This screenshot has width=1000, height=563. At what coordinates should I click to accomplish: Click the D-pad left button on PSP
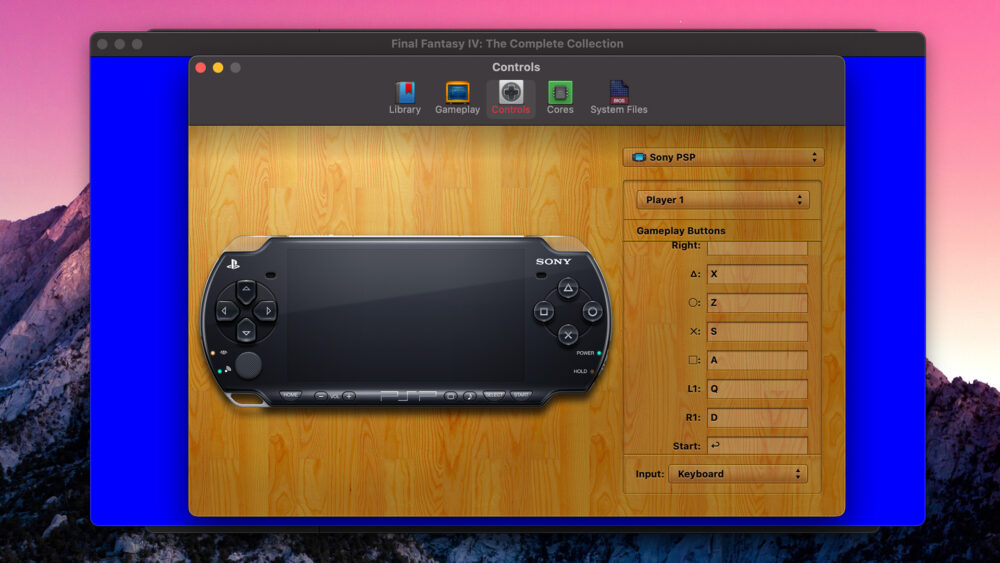(x=226, y=311)
